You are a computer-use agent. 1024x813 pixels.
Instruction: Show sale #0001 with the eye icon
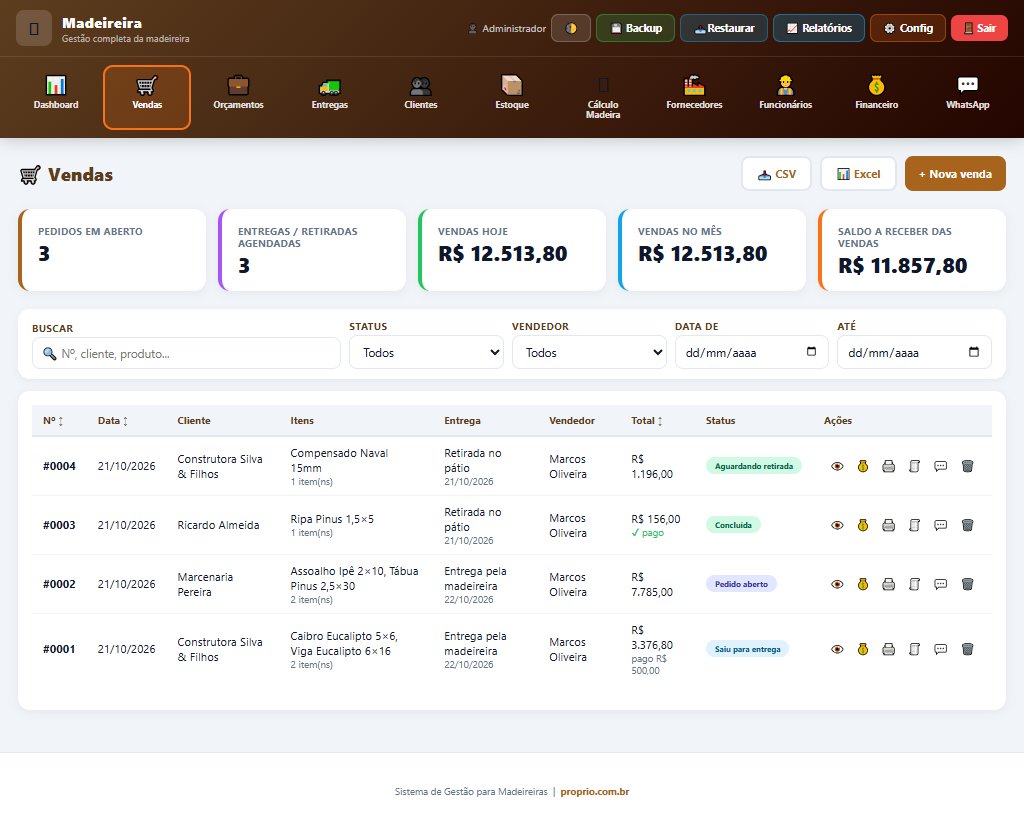pos(837,649)
